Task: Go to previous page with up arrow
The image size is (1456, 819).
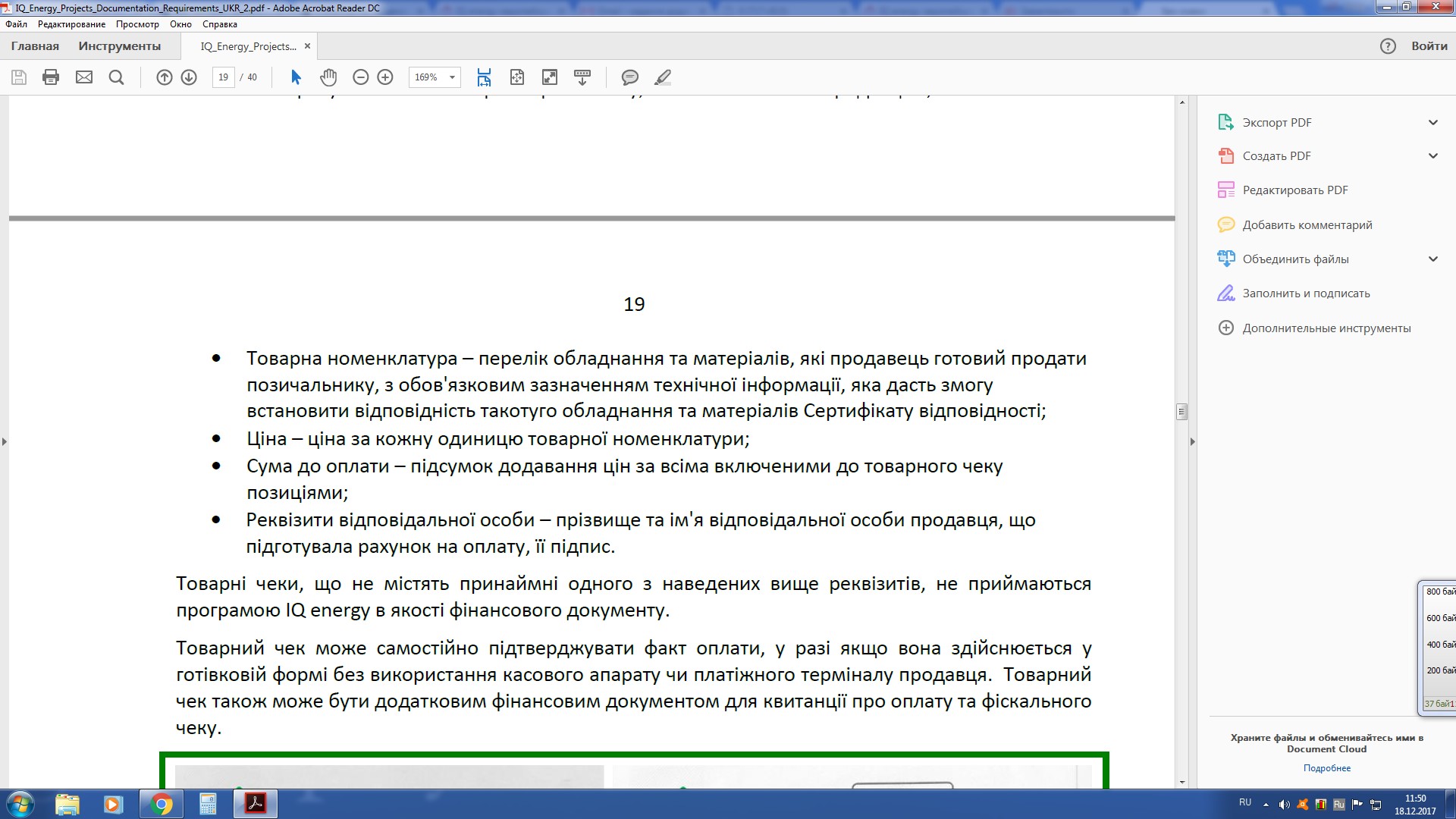Action: [165, 77]
